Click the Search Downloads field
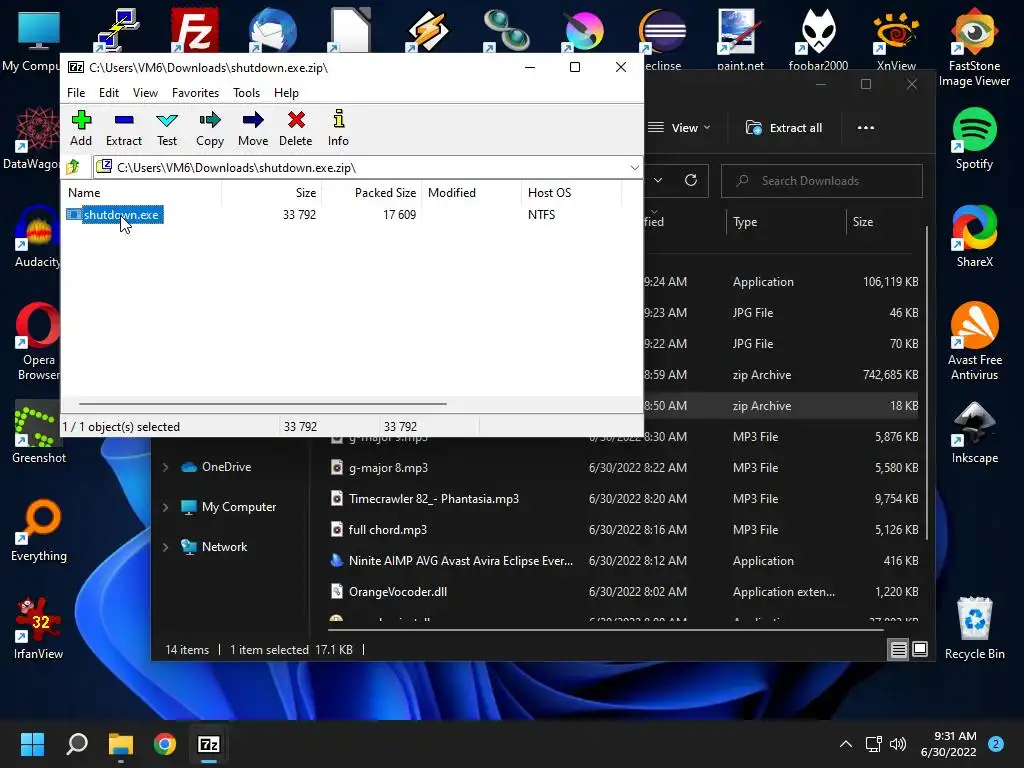Viewport: 1024px width, 768px height. (822, 181)
